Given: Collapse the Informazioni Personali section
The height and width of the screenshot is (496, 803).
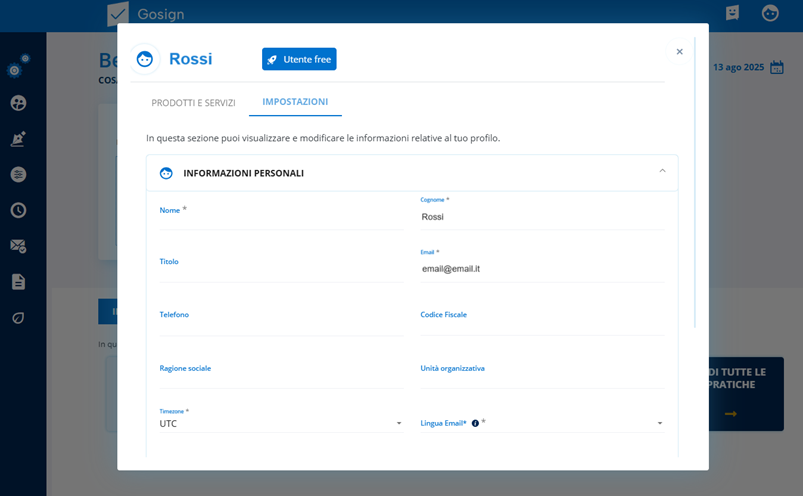Looking at the screenshot, I should click(x=662, y=172).
